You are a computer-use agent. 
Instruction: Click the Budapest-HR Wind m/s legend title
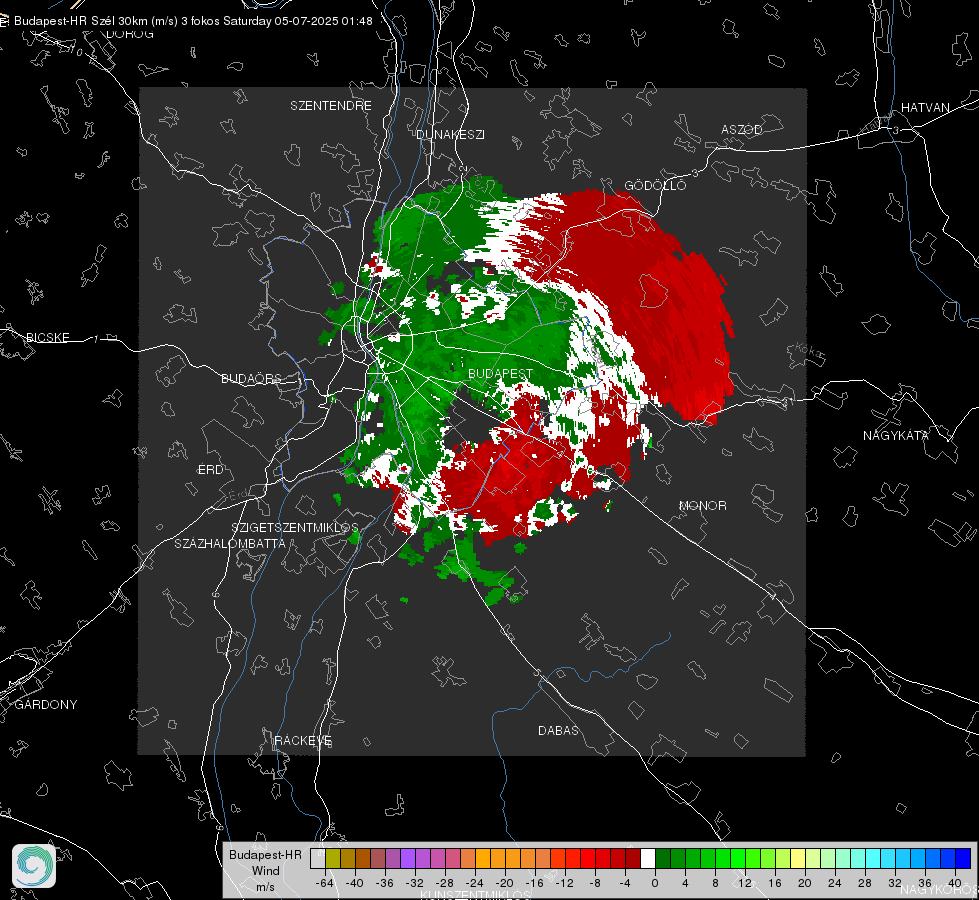[265, 870]
